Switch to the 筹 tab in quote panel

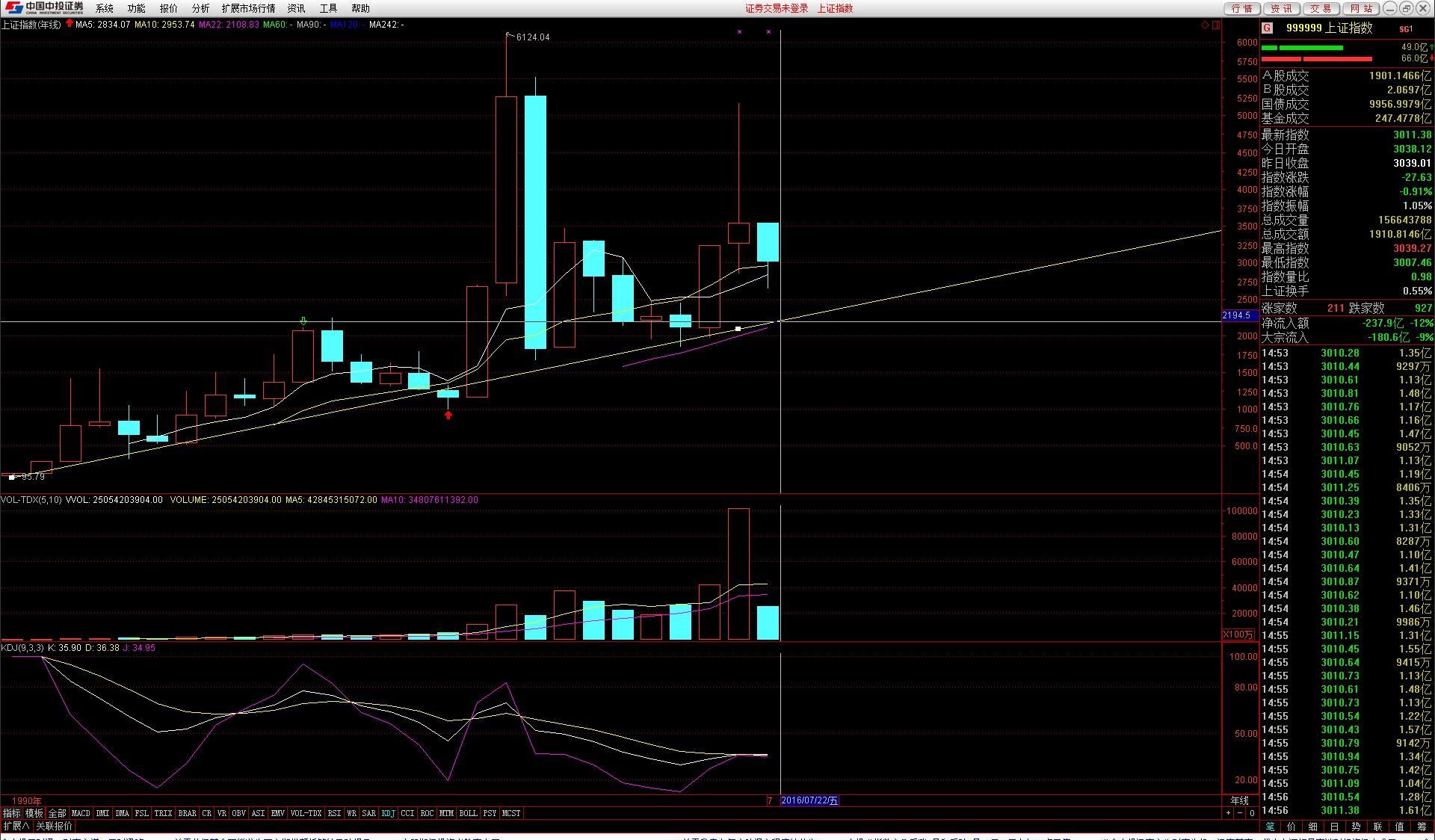(x=1422, y=826)
